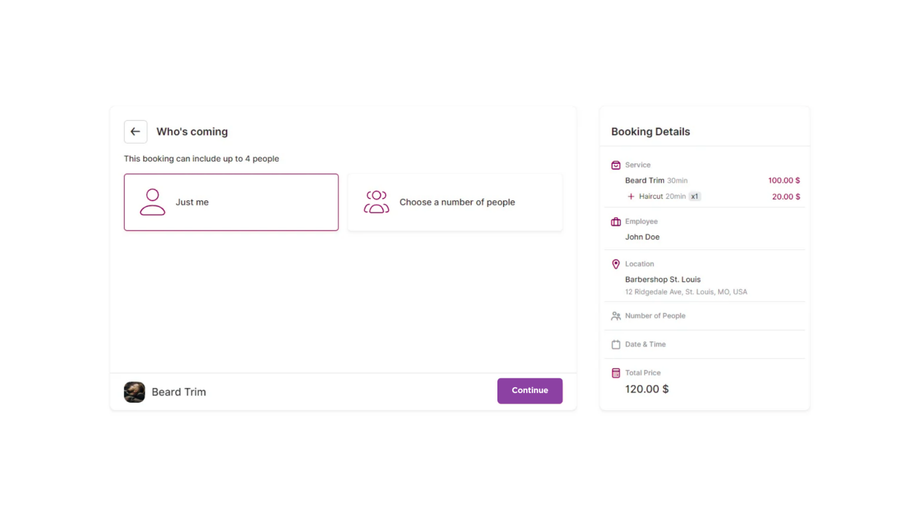Click the Date & Time calendar icon

[616, 344]
